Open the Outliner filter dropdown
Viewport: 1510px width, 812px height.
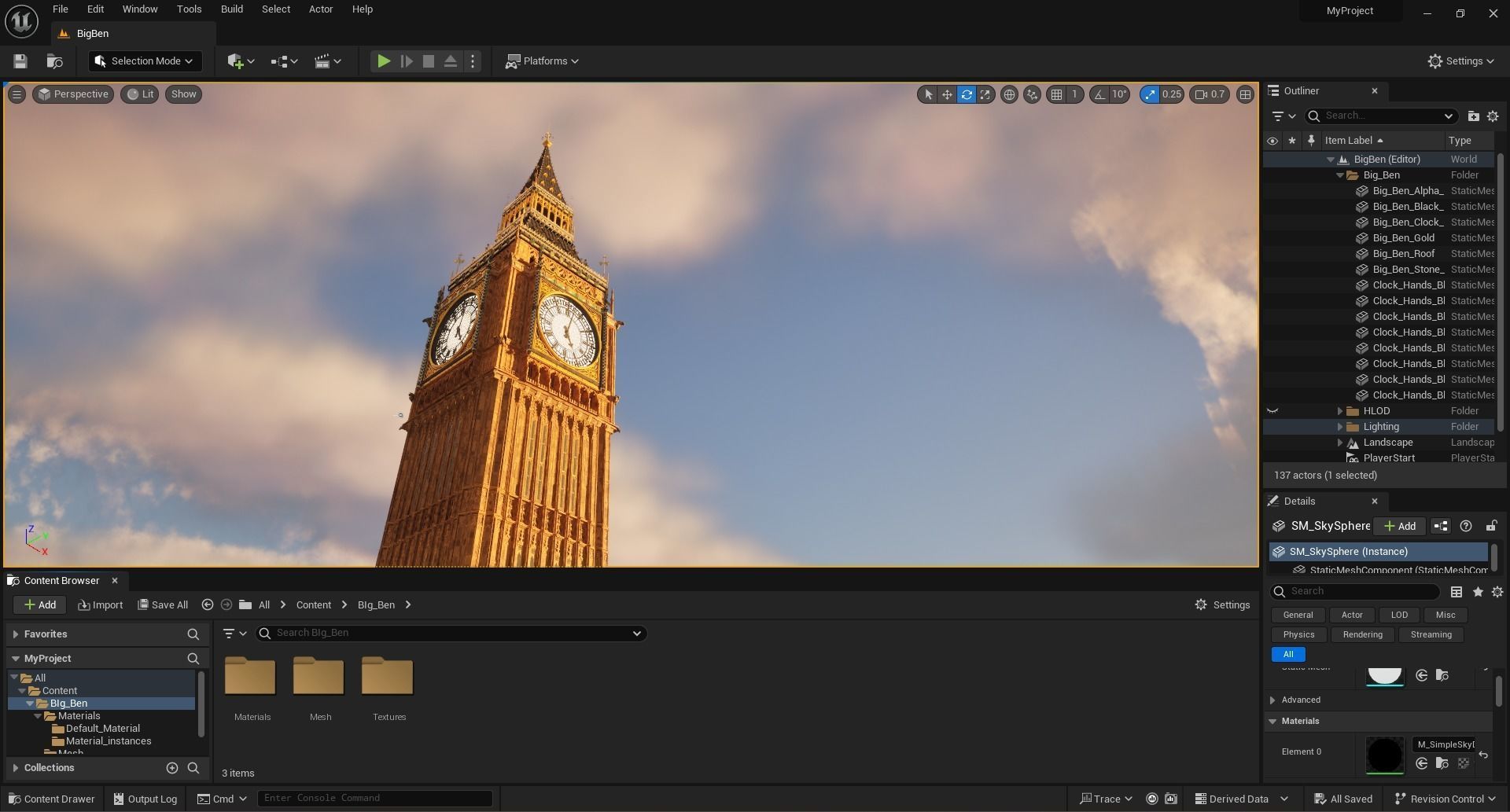(1283, 116)
